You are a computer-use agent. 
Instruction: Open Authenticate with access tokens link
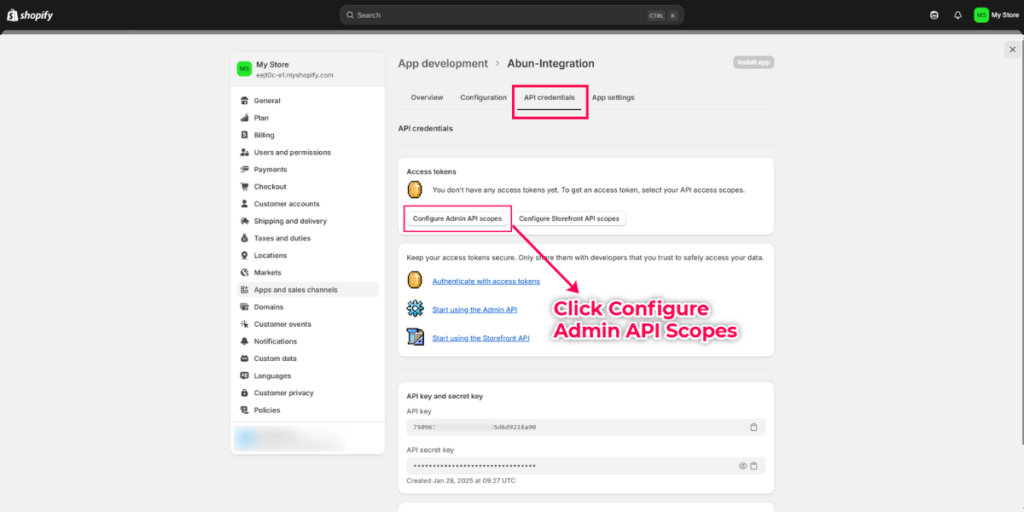coord(486,281)
